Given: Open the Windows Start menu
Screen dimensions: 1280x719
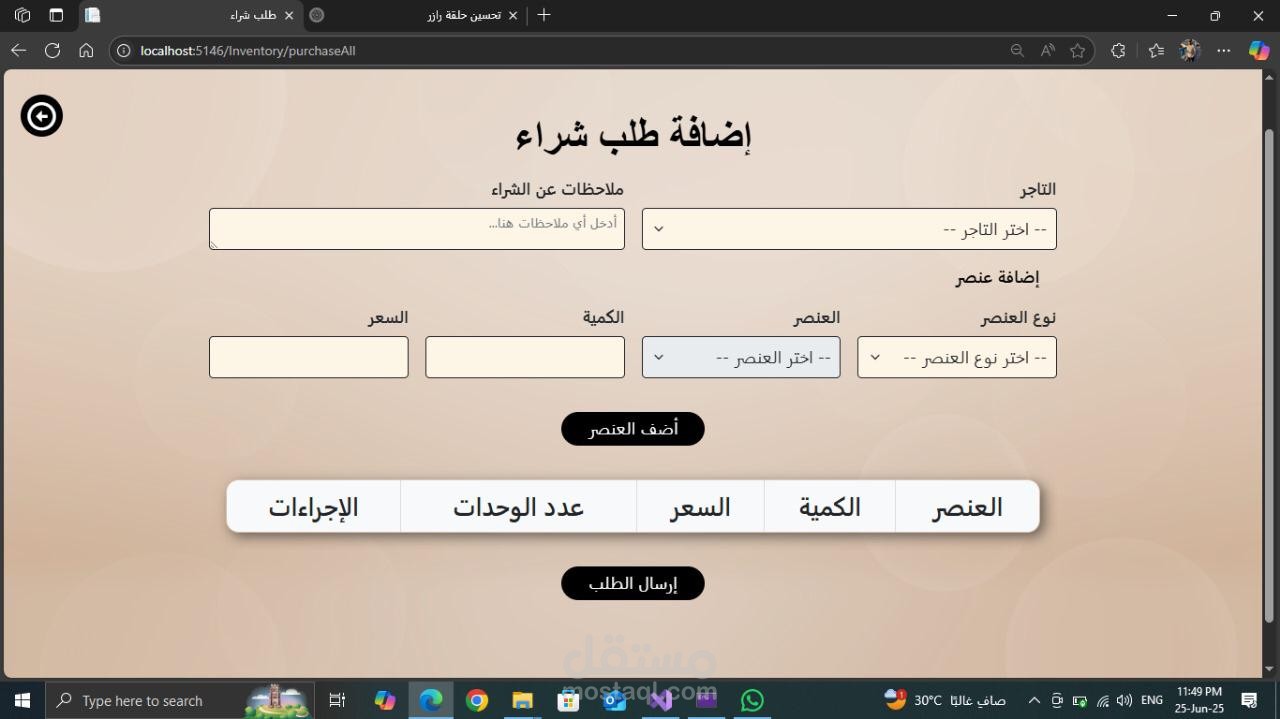Looking at the screenshot, I should coord(22,700).
